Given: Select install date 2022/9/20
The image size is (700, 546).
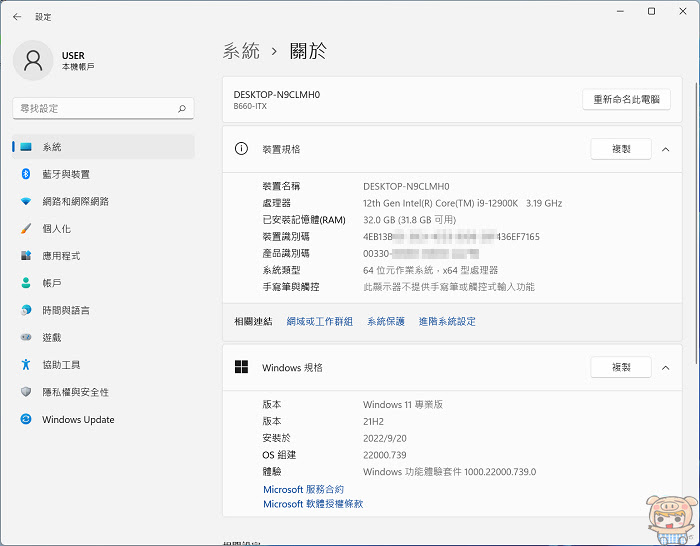Looking at the screenshot, I should tap(385, 438).
